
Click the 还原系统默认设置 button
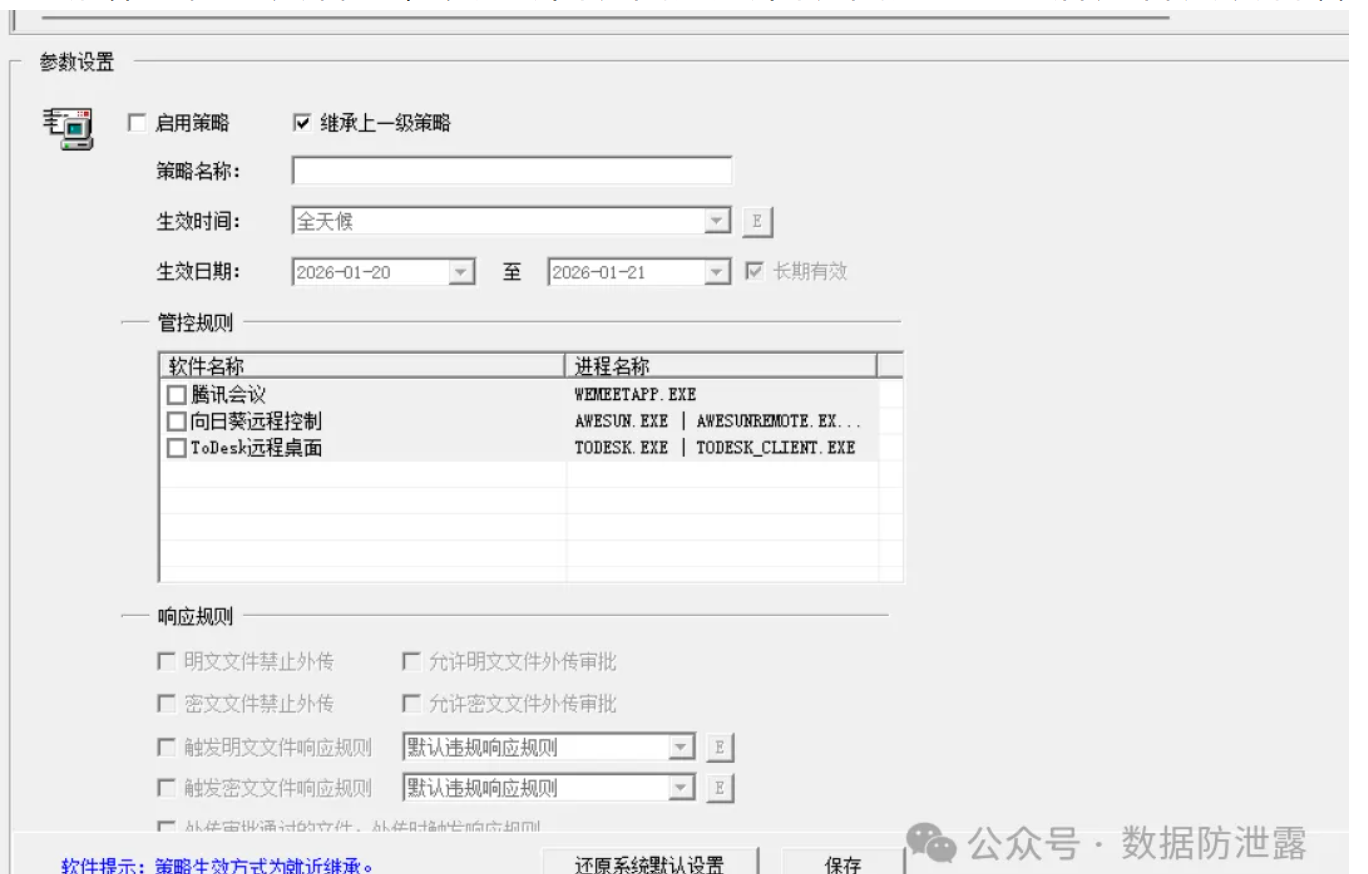click(x=650, y=864)
